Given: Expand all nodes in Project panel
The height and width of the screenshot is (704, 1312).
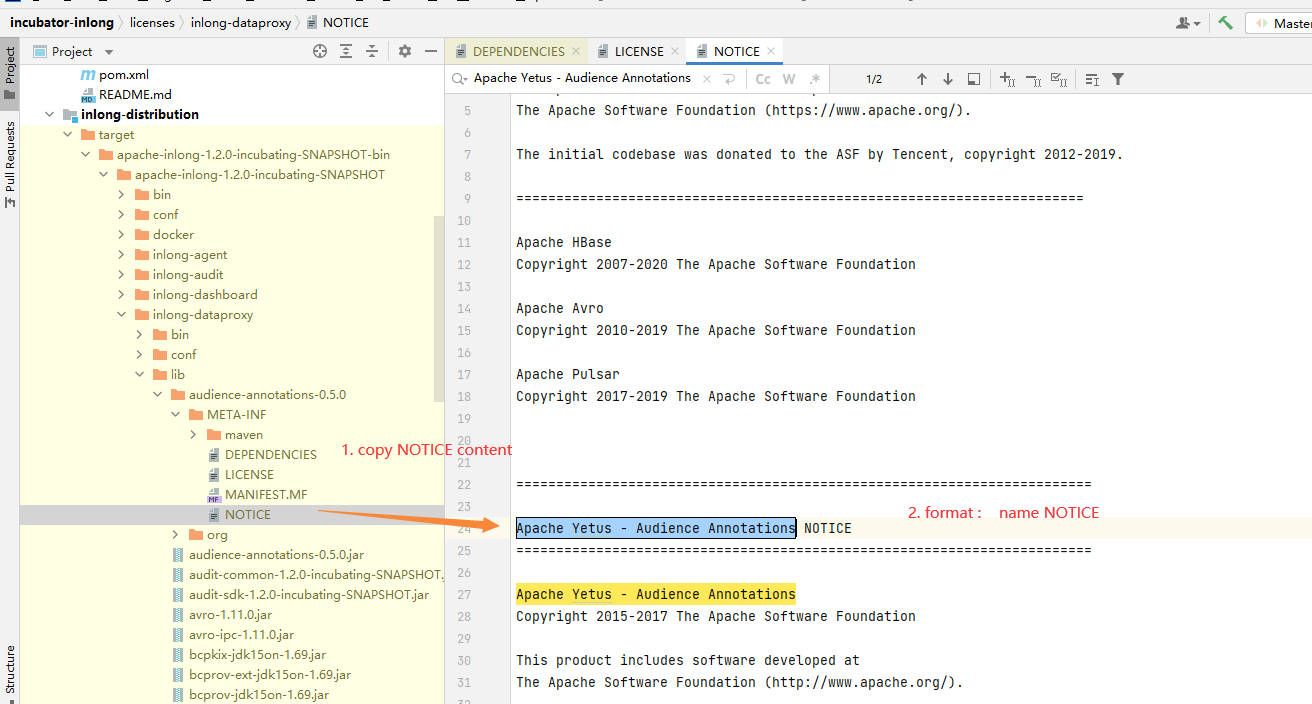Looking at the screenshot, I should (346, 51).
